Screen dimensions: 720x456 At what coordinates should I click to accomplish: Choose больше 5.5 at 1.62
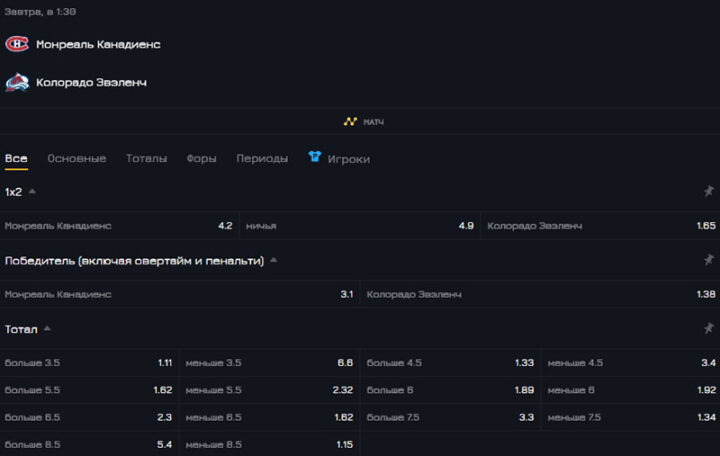pyautogui.click(x=90, y=390)
